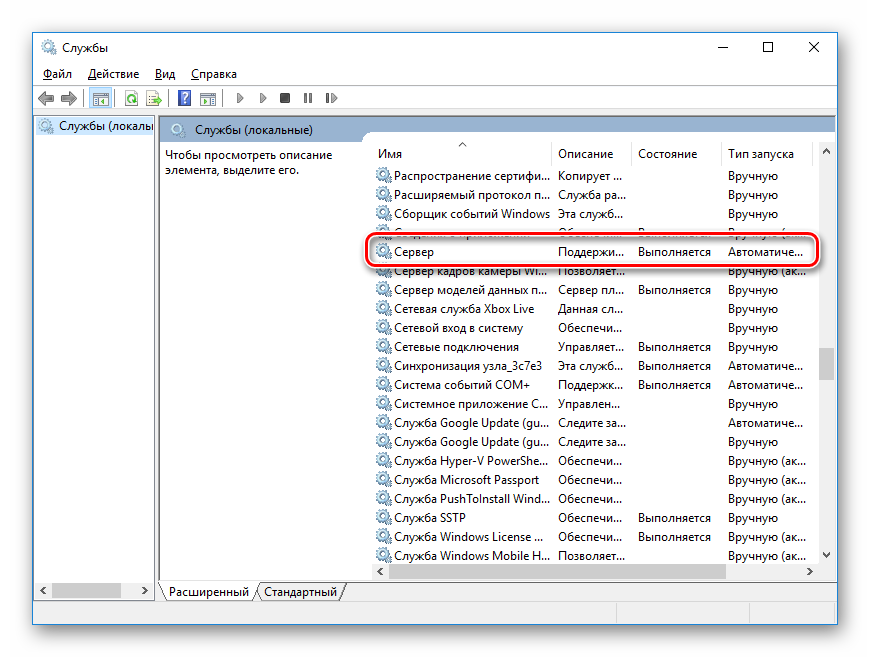Screen dimensions: 870x657
Task: Select Службы (локальные) in the left tree
Action: coord(104,126)
